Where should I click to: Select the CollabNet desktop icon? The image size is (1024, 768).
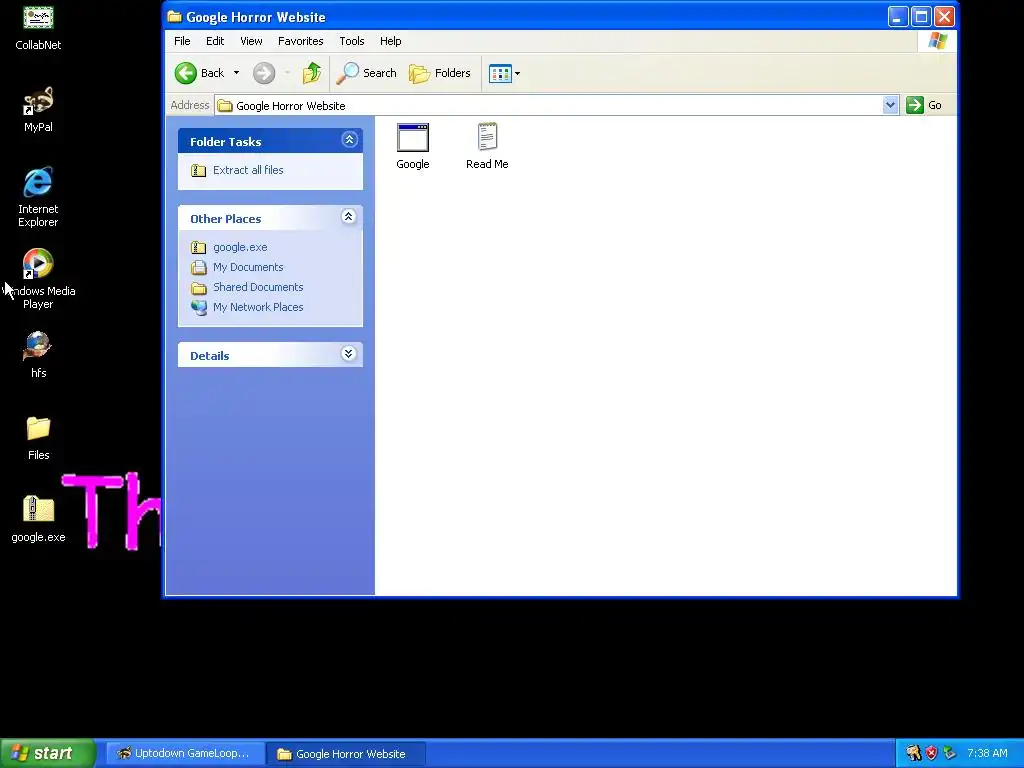(x=39, y=28)
